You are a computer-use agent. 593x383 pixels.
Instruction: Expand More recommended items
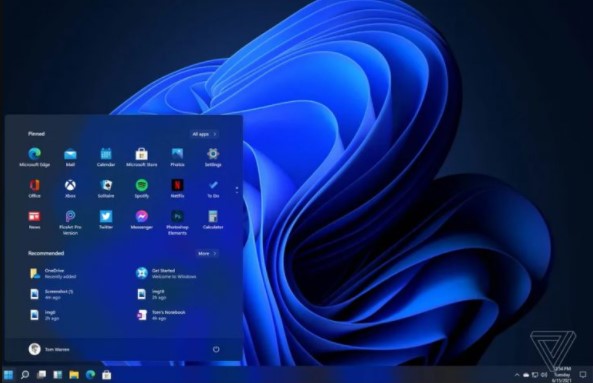coord(207,253)
